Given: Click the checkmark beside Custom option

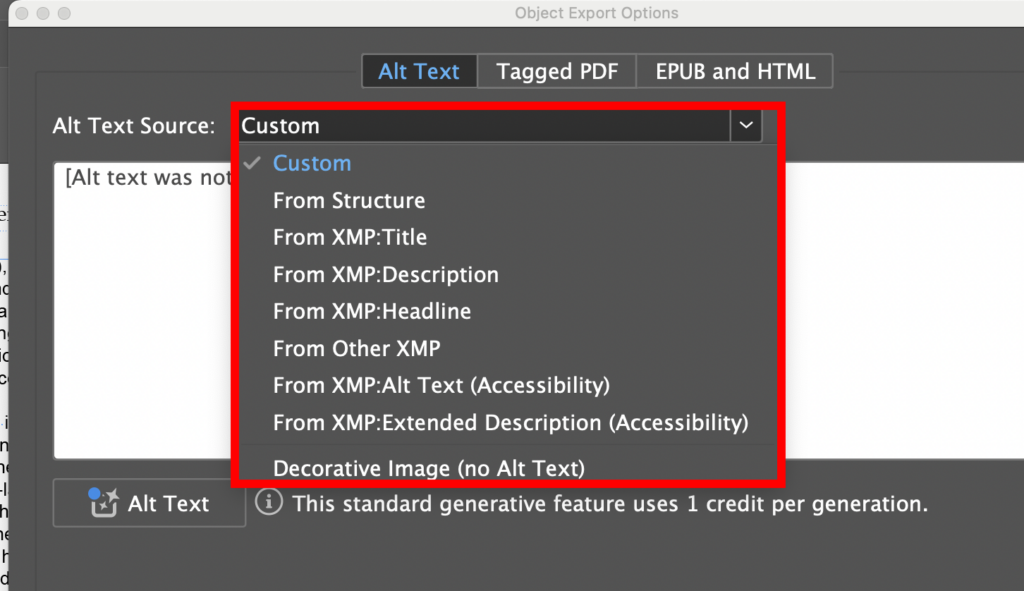Looking at the screenshot, I should (x=251, y=163).
